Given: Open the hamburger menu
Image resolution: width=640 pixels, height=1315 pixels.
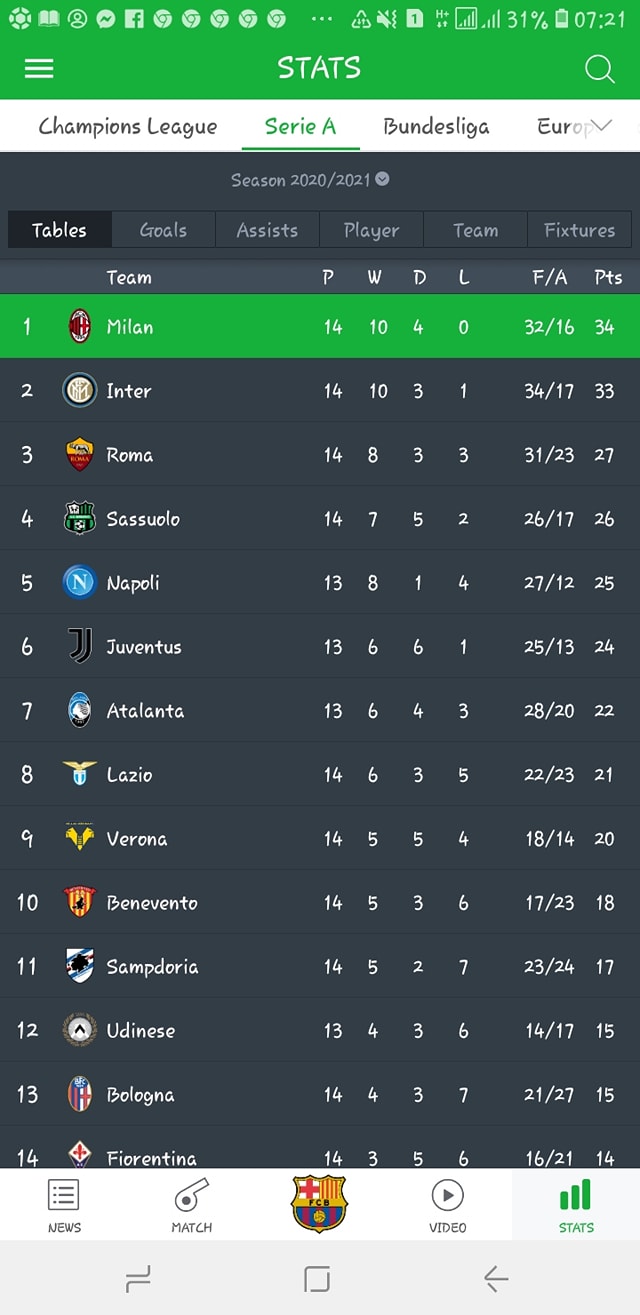Looking at the screenshot, I should click(39, 68).
